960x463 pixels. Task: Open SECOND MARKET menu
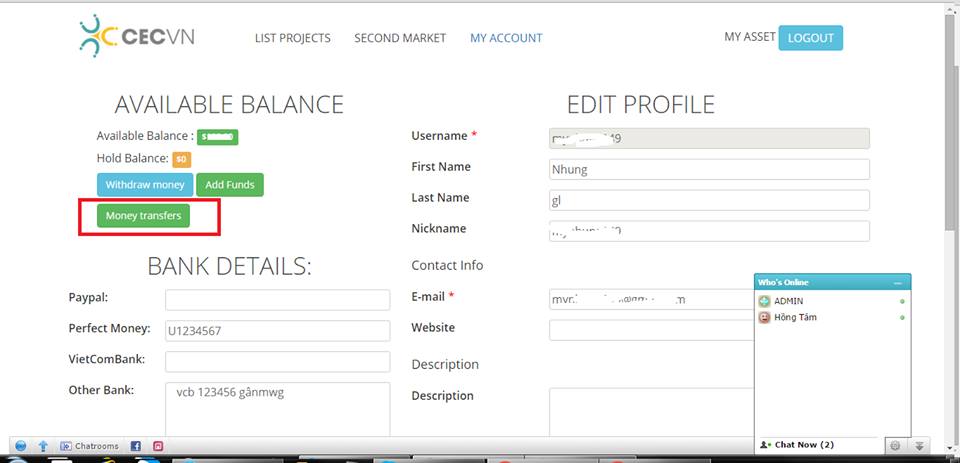(x=400, y=38)
